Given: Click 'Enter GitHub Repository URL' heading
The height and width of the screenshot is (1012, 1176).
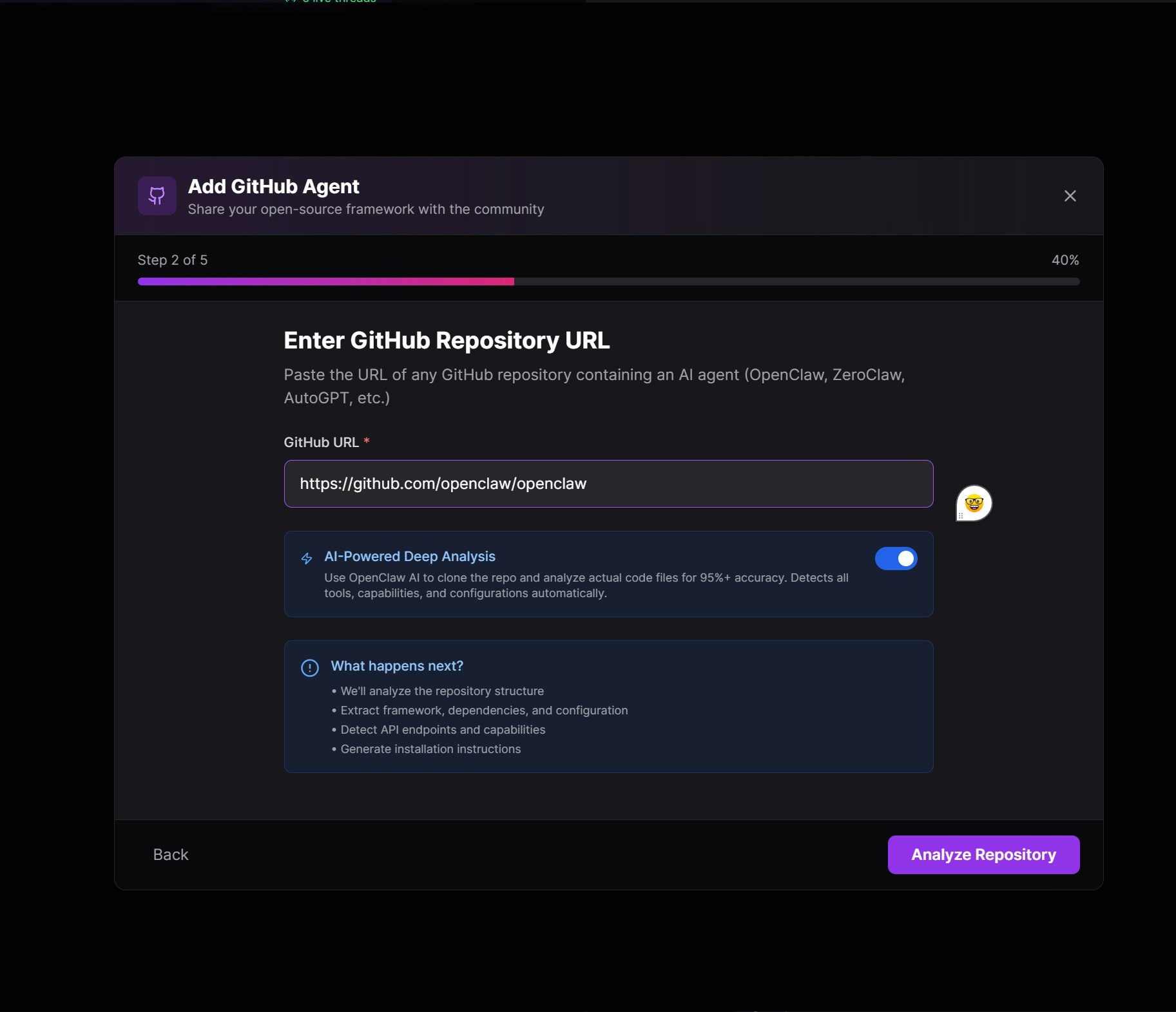Looking at the screenshot, I should [447, 341].
